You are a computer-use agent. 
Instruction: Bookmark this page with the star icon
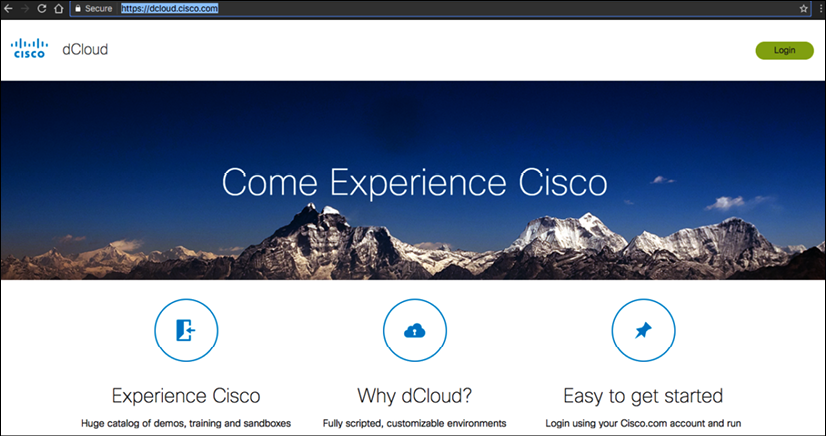tap(803, 8)
